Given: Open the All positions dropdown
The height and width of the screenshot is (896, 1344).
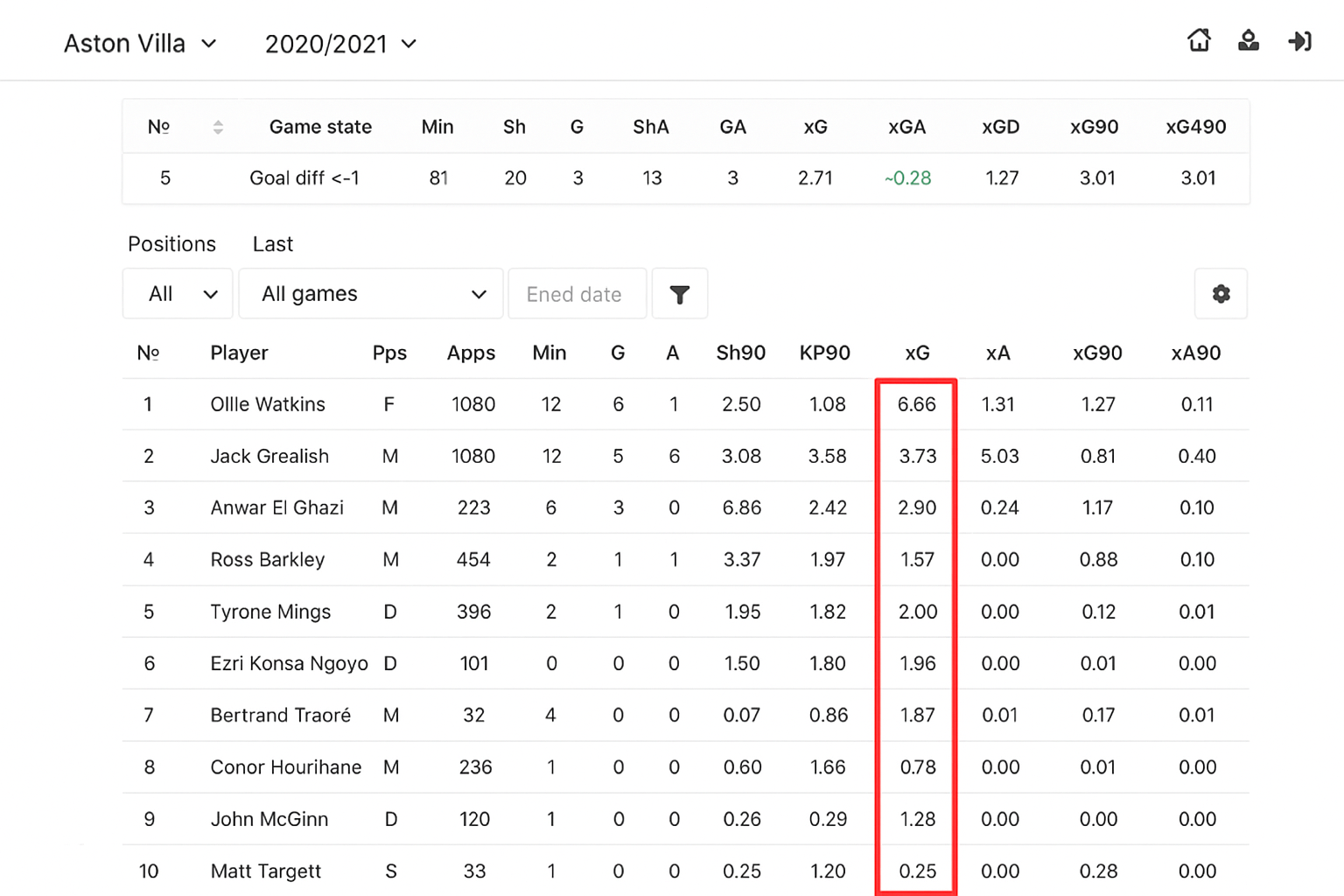Looking at the screenshot, I should 178,294.
